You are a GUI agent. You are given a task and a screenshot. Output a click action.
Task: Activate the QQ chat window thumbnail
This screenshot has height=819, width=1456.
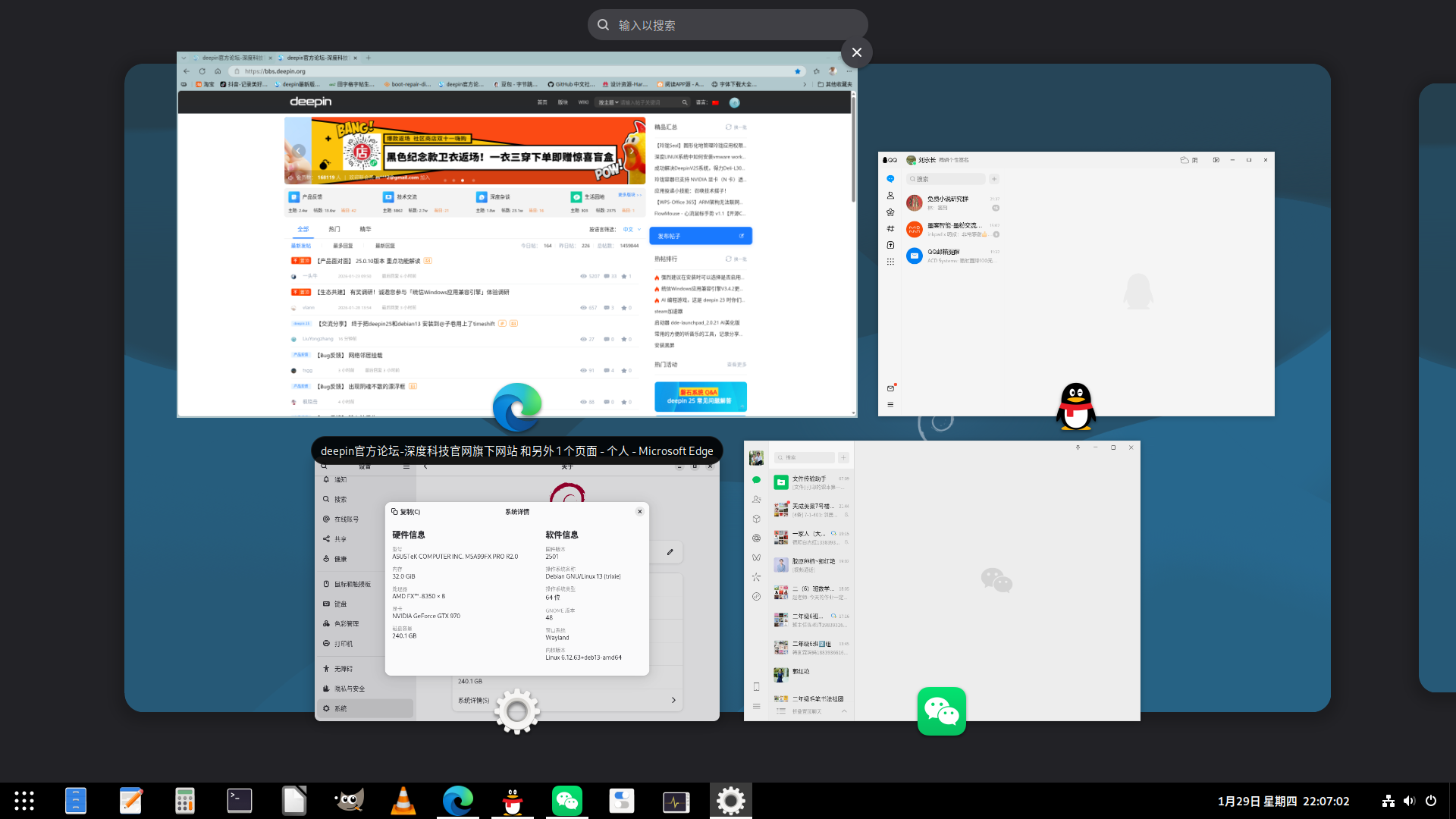pyautogui.click(x=1075, y=284)
